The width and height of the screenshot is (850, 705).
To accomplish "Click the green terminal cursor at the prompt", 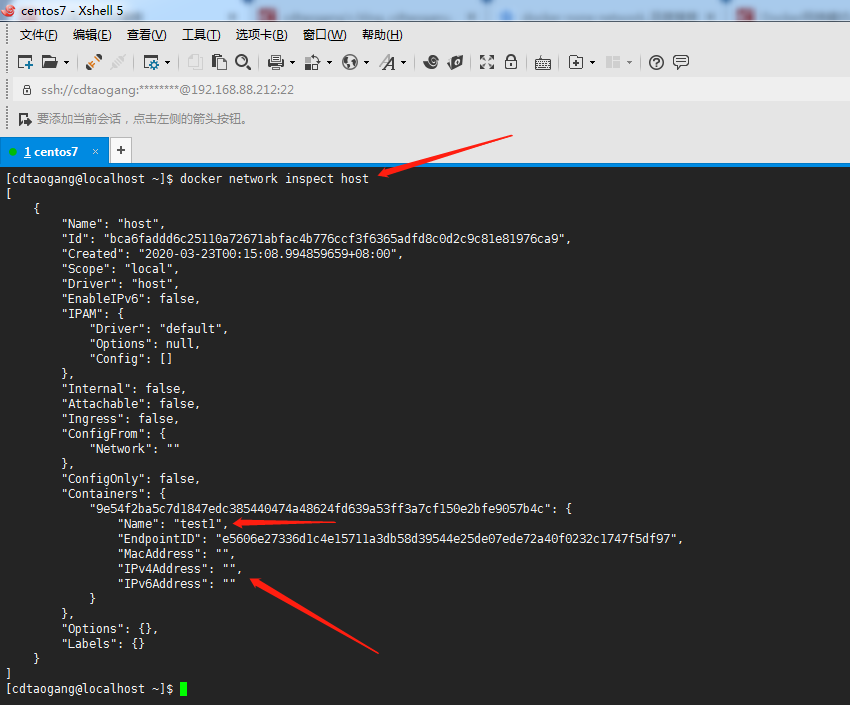I will pyautogui.click(x=184, y=689).
